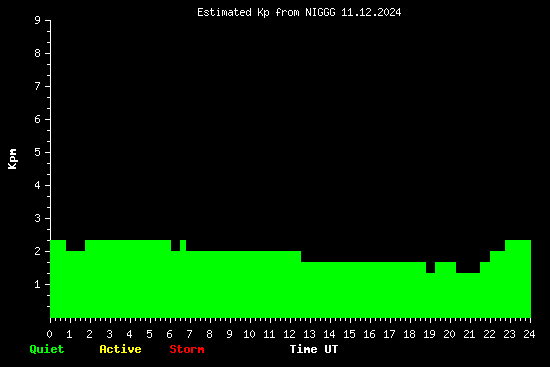Select the green Quiet legend label
The height and width of the screenshot is (367, 550).
[x=47, y=349]
